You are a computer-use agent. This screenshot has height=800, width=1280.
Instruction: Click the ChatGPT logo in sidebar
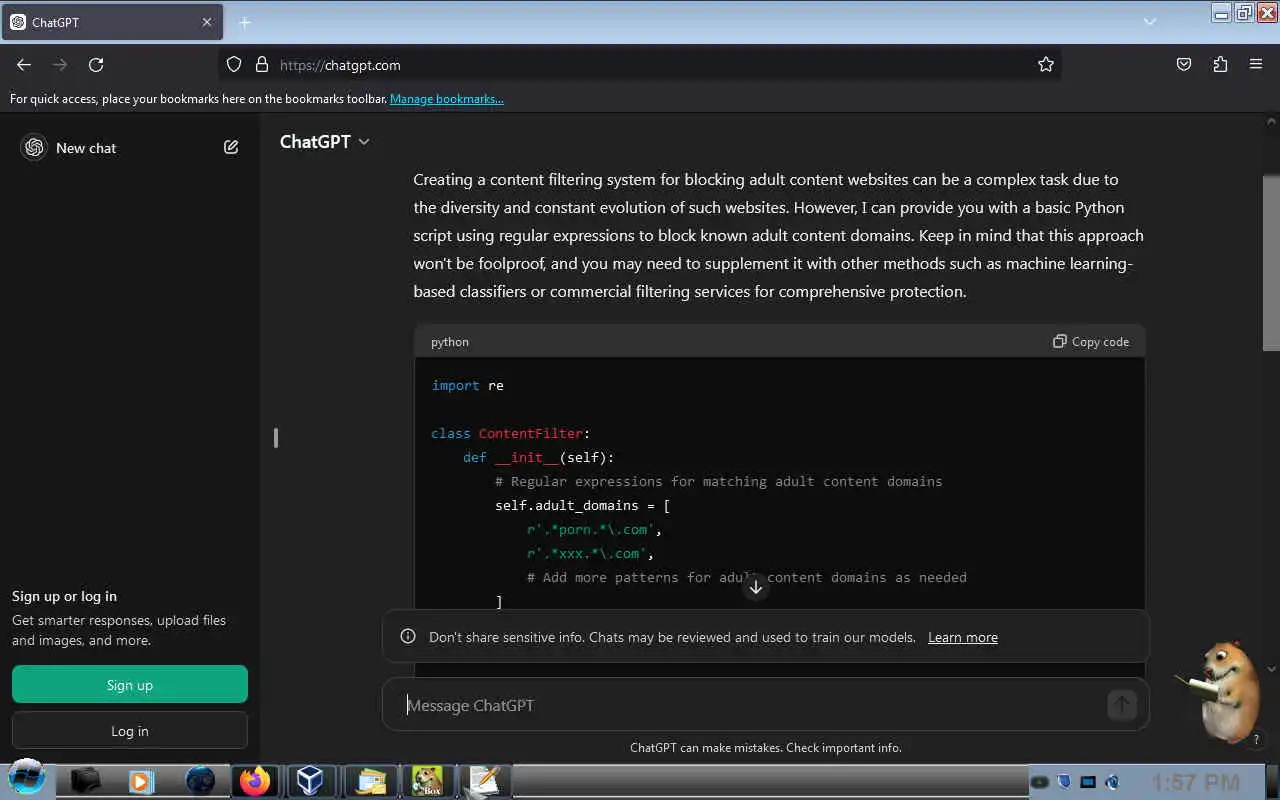[34, 147]
